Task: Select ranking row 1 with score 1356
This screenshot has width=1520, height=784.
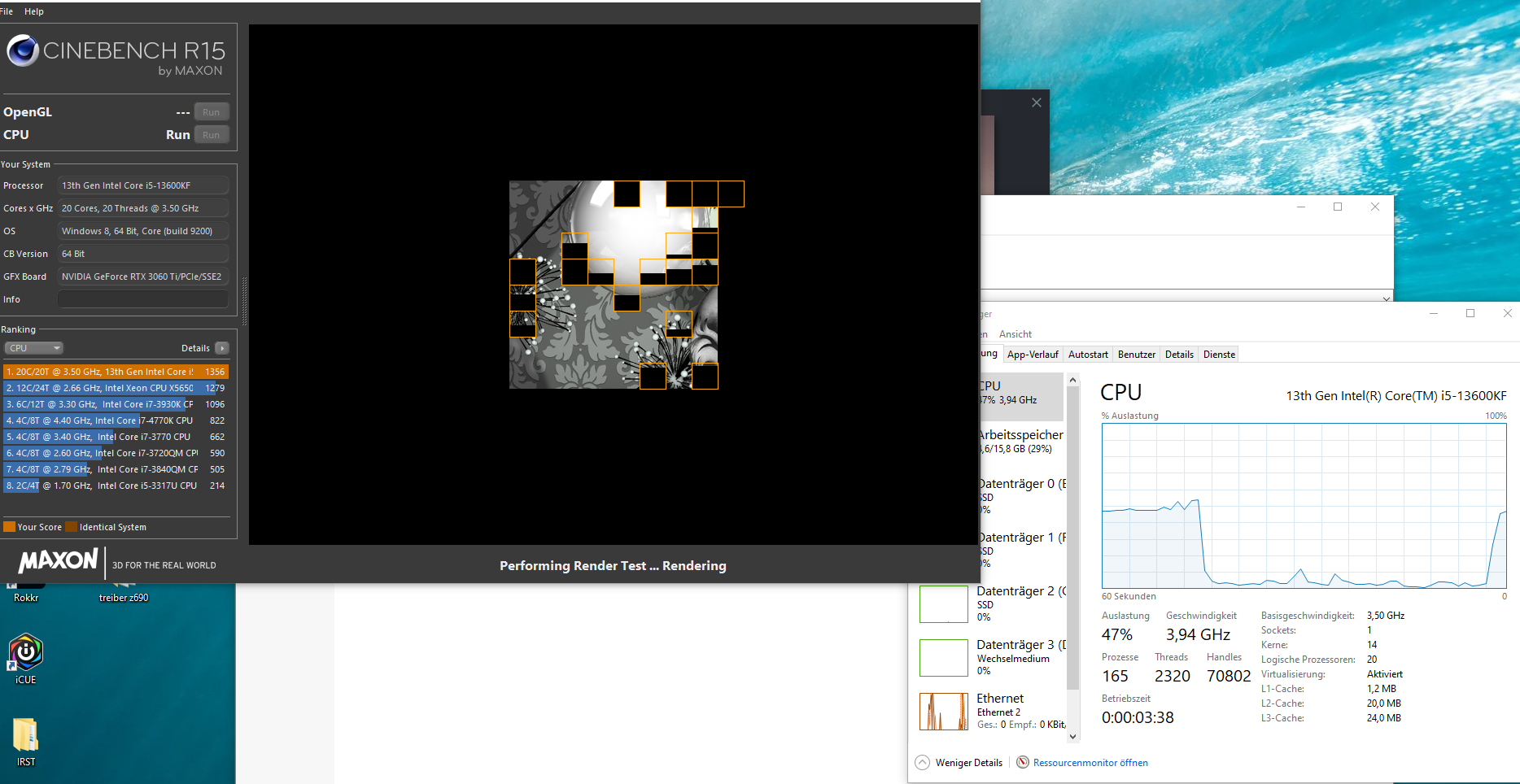Action: (x=116, y=372)
